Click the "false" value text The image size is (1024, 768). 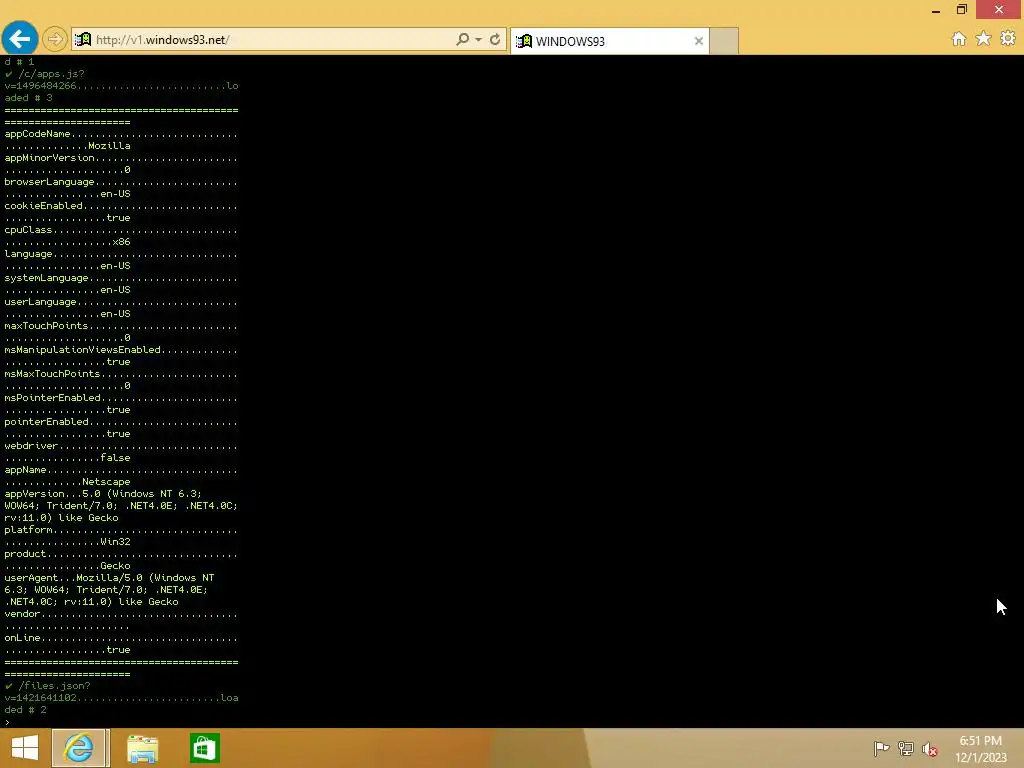coord(115,458)
